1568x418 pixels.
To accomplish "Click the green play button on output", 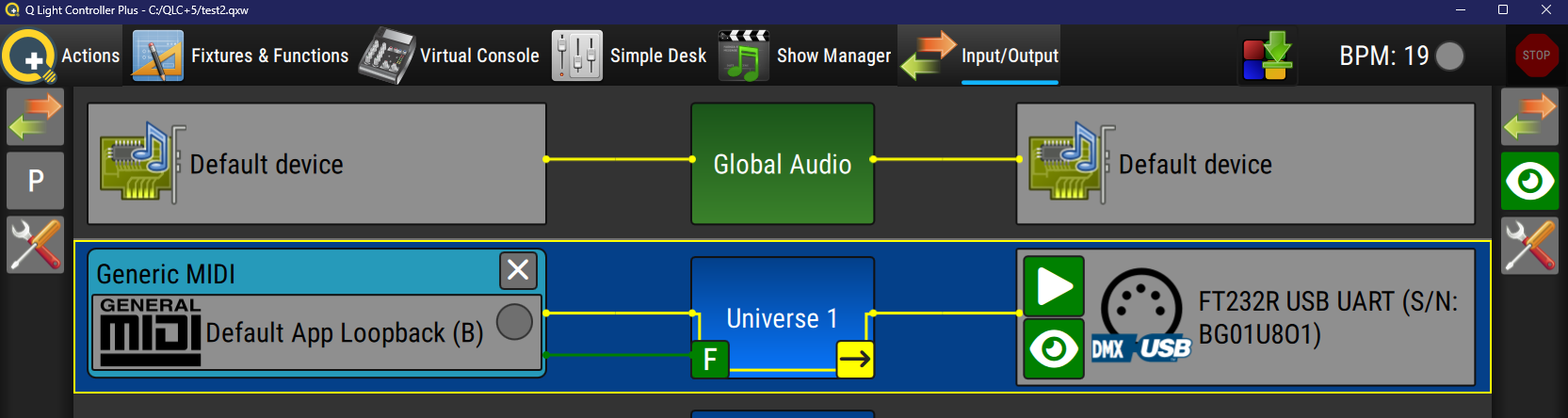I will (x=1054, y=286).
